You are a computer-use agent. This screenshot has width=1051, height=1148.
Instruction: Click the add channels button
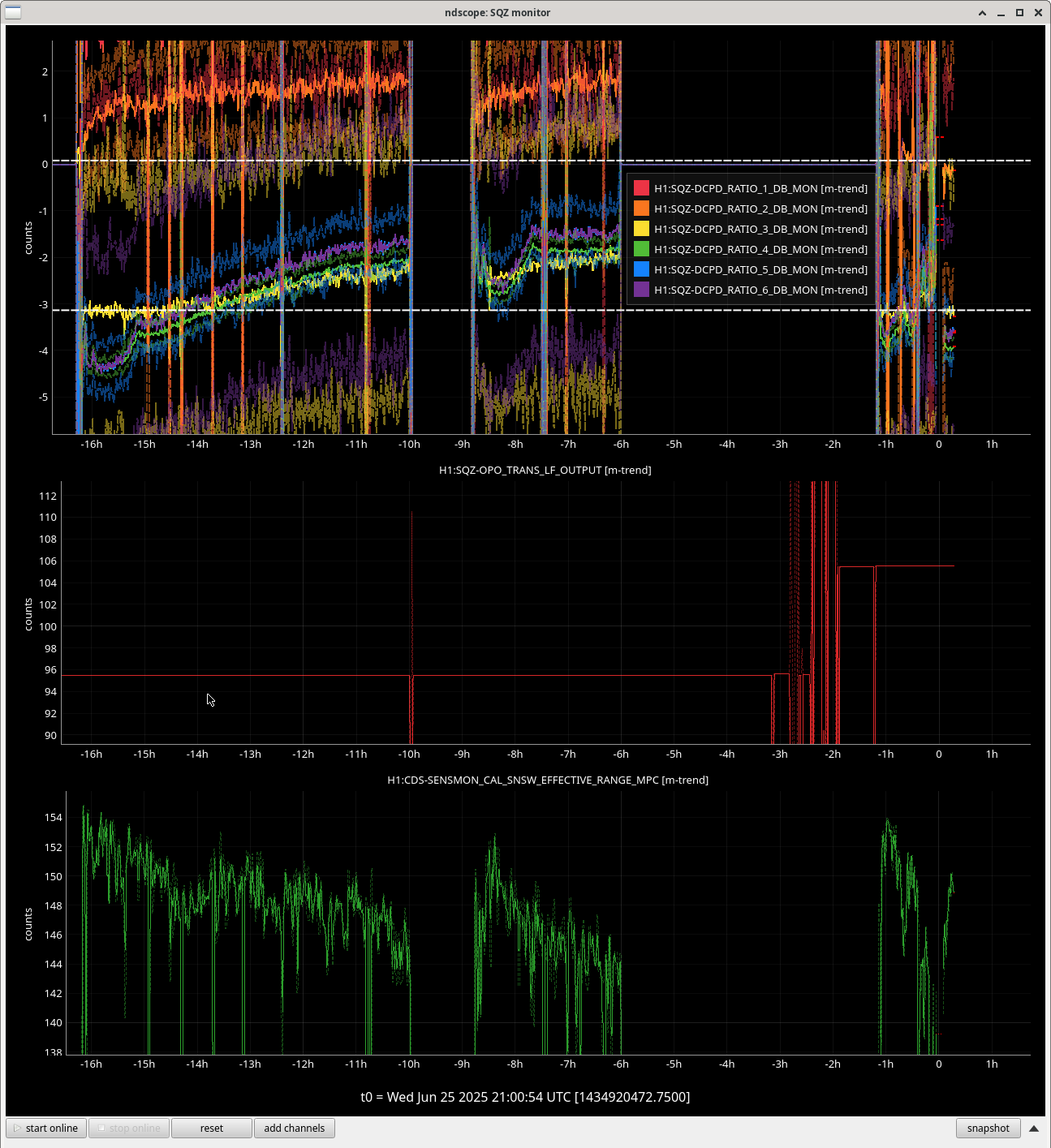pyautogui.click(x=295, y=1128)
